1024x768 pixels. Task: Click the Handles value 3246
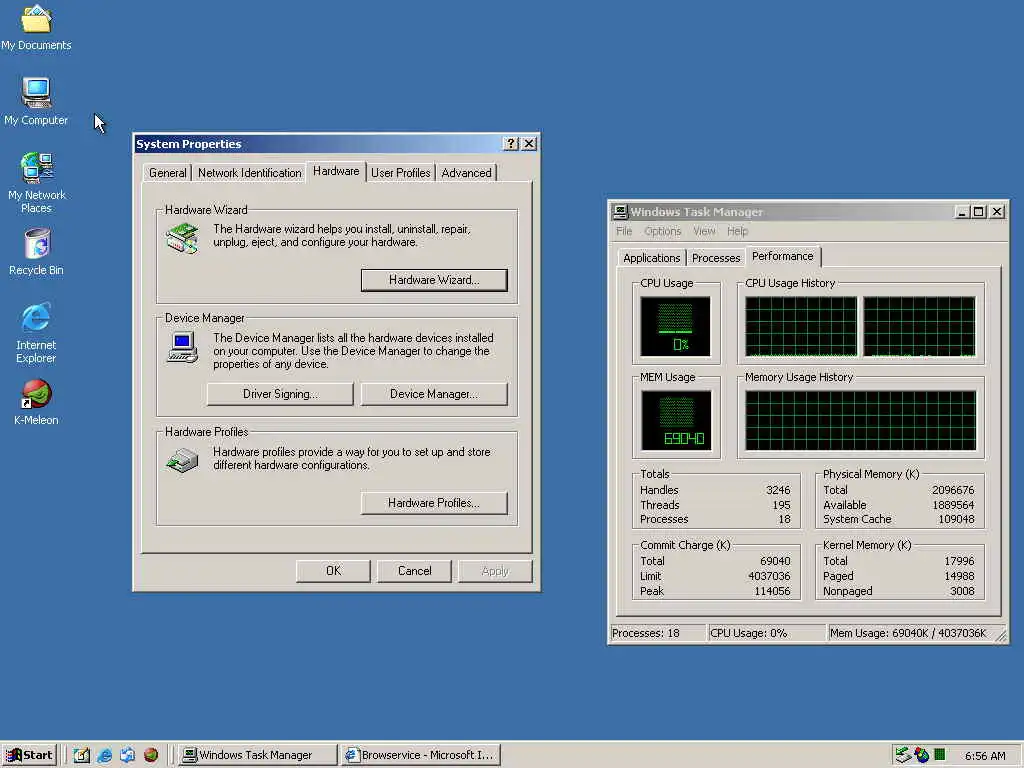778,490
